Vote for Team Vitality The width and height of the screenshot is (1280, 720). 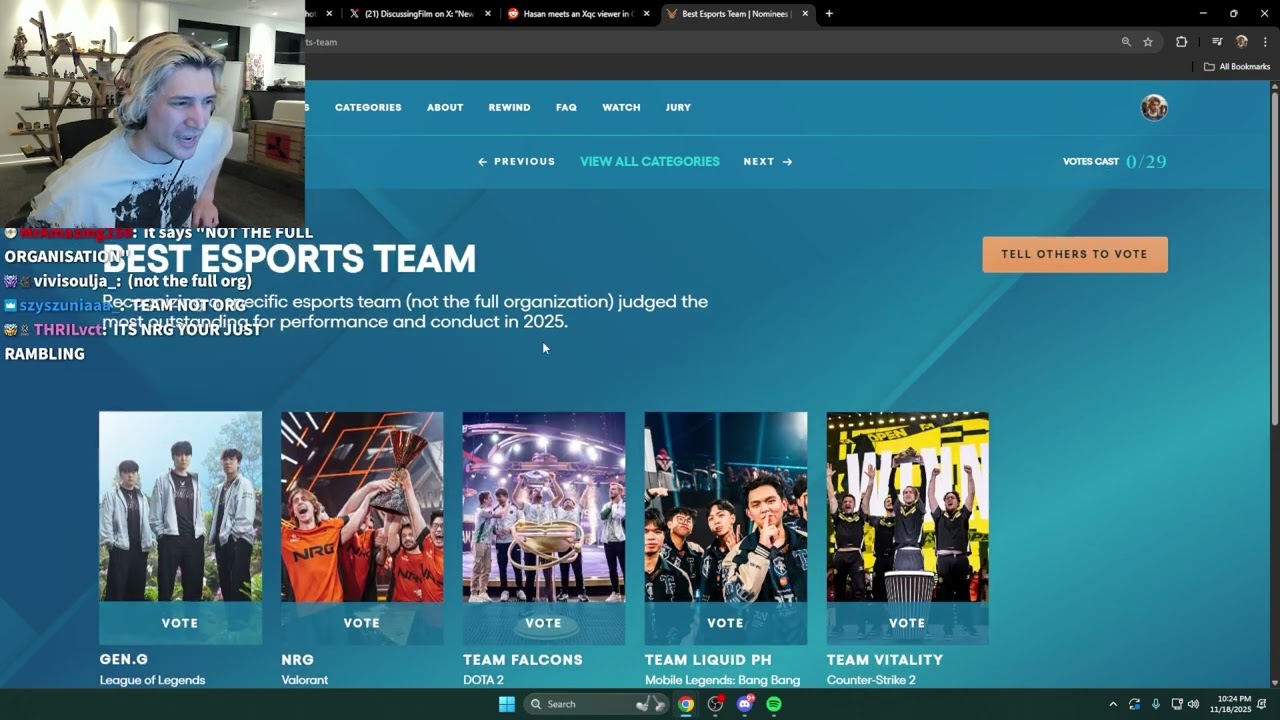coord(907,623)
